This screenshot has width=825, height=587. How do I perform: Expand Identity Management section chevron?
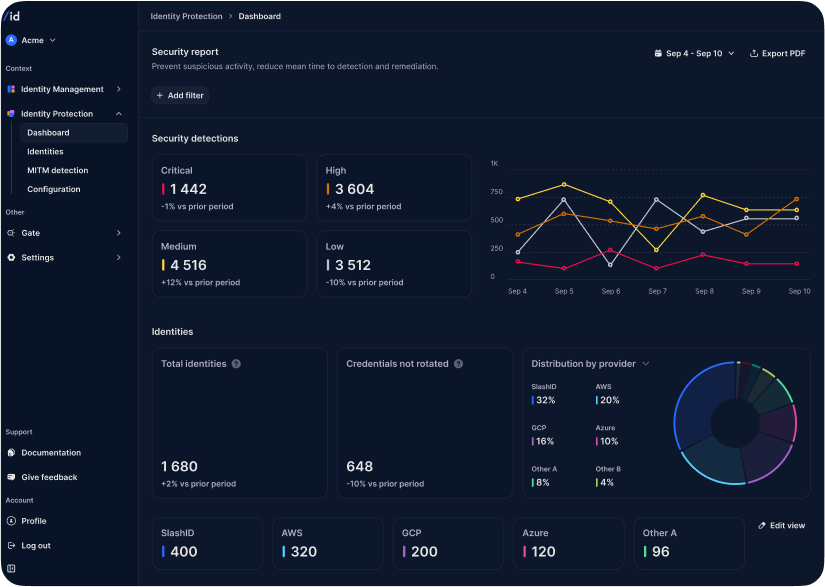(x=118, y=89)
